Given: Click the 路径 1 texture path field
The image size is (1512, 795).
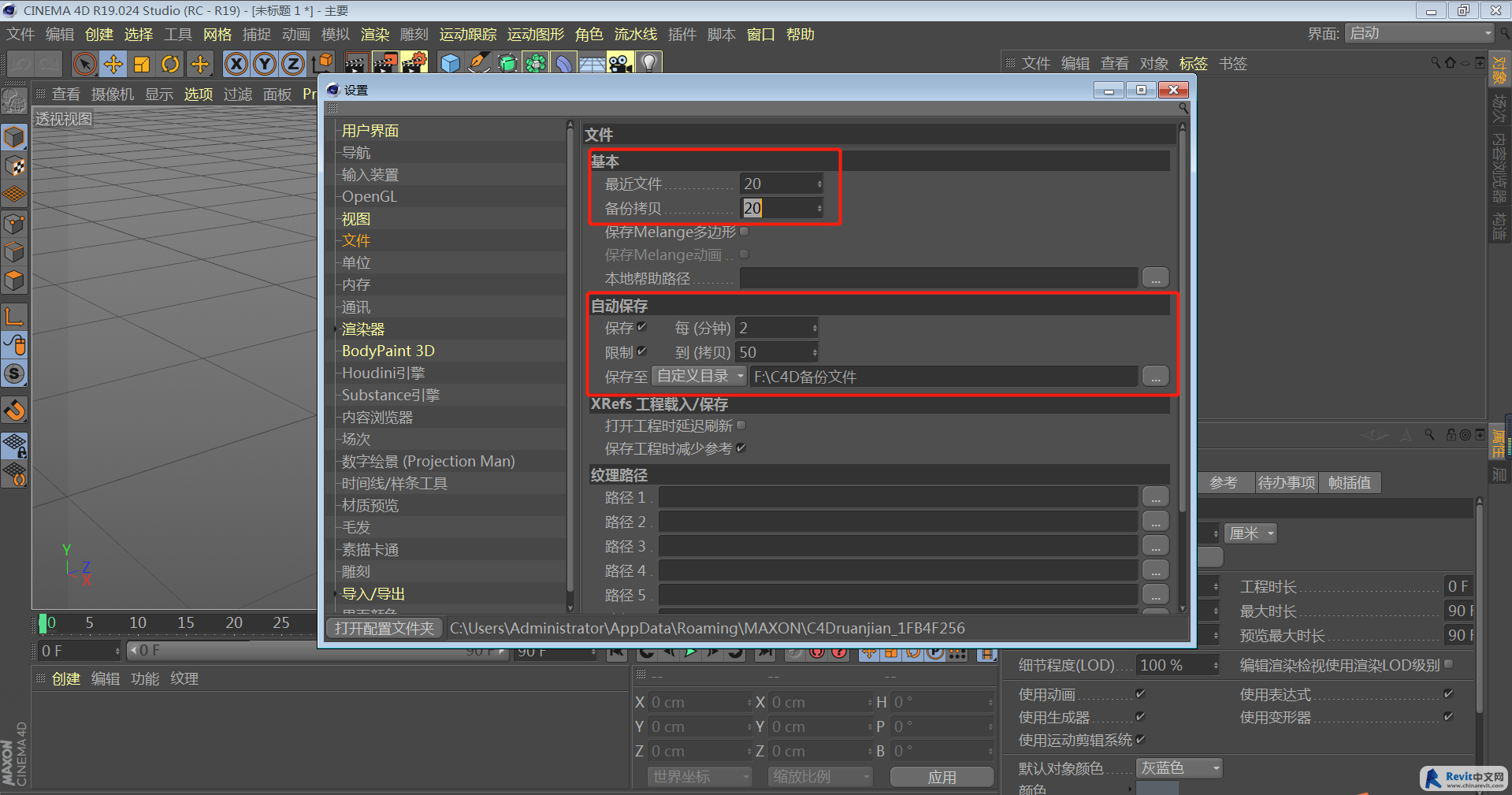Looking at the screenshot, I should [x=898, y=497].
